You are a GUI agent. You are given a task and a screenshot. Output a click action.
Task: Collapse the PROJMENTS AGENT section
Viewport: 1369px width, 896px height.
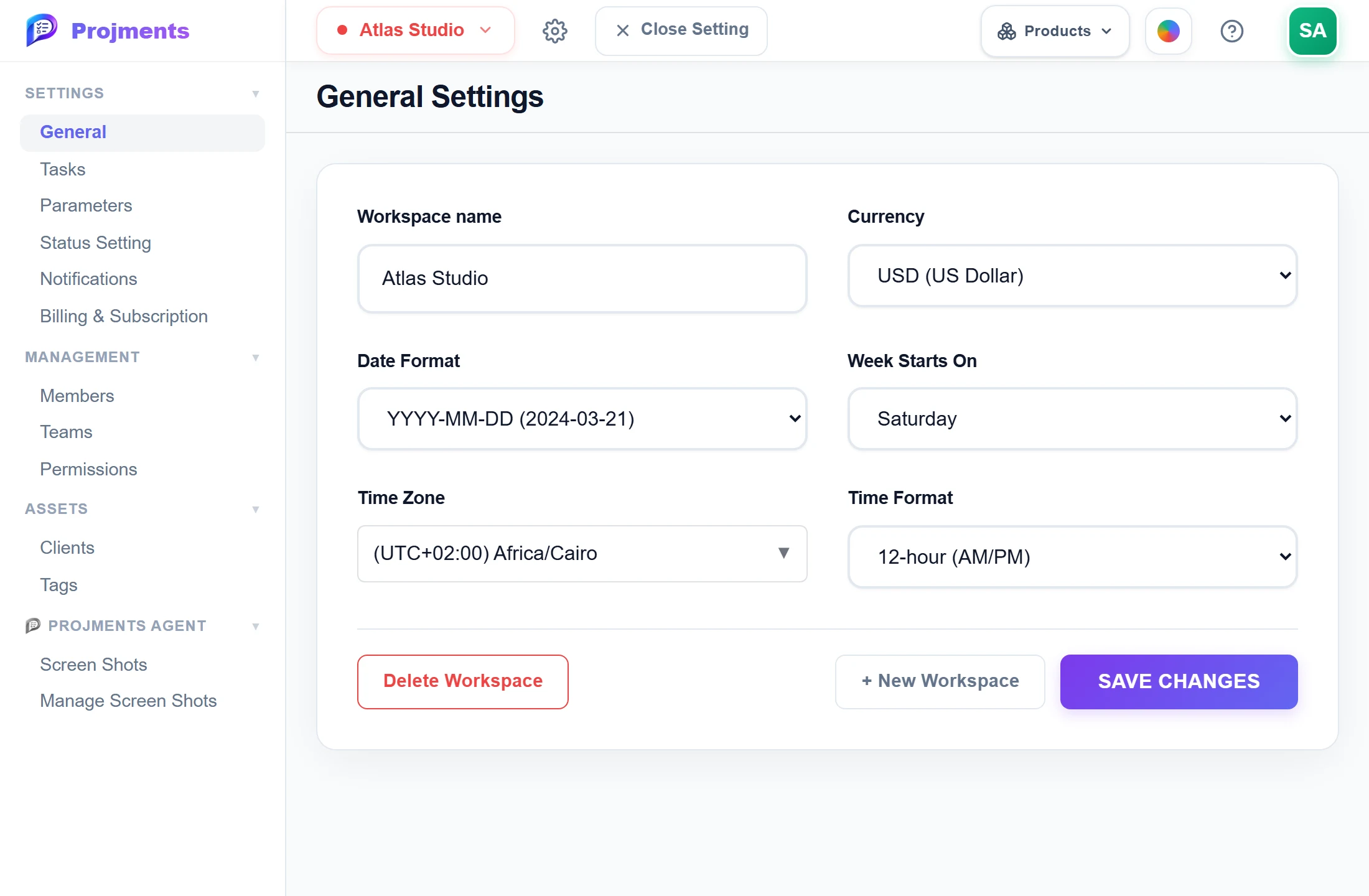pyautogui.click(x=255, y=626)
